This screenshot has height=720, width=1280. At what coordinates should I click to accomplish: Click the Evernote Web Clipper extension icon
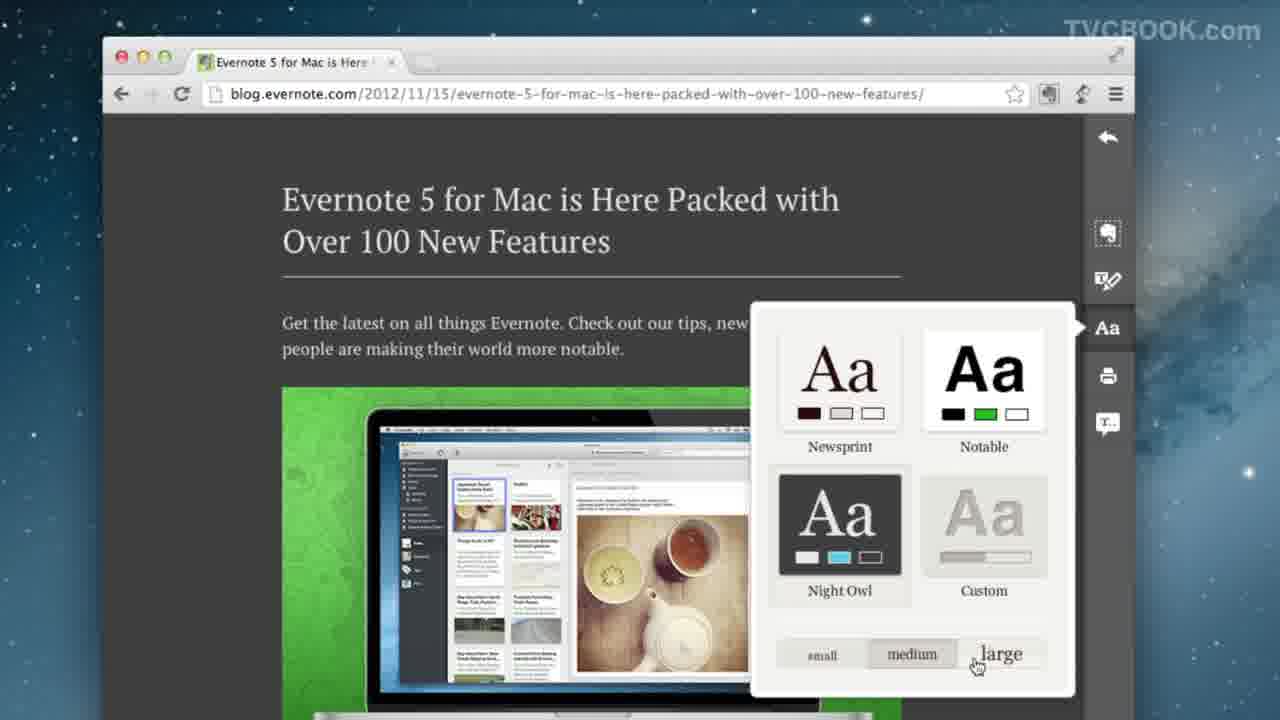click(x=1048, y=94)
